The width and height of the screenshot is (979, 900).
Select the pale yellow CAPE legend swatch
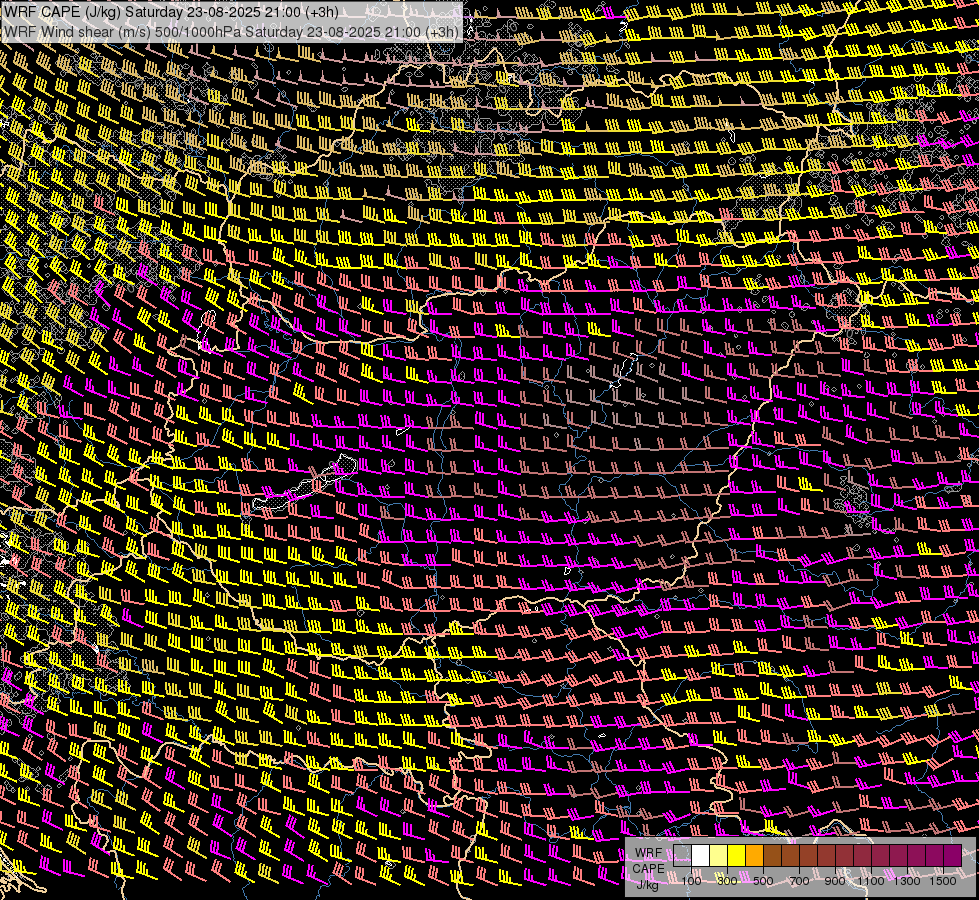click(x=719, y=856)
